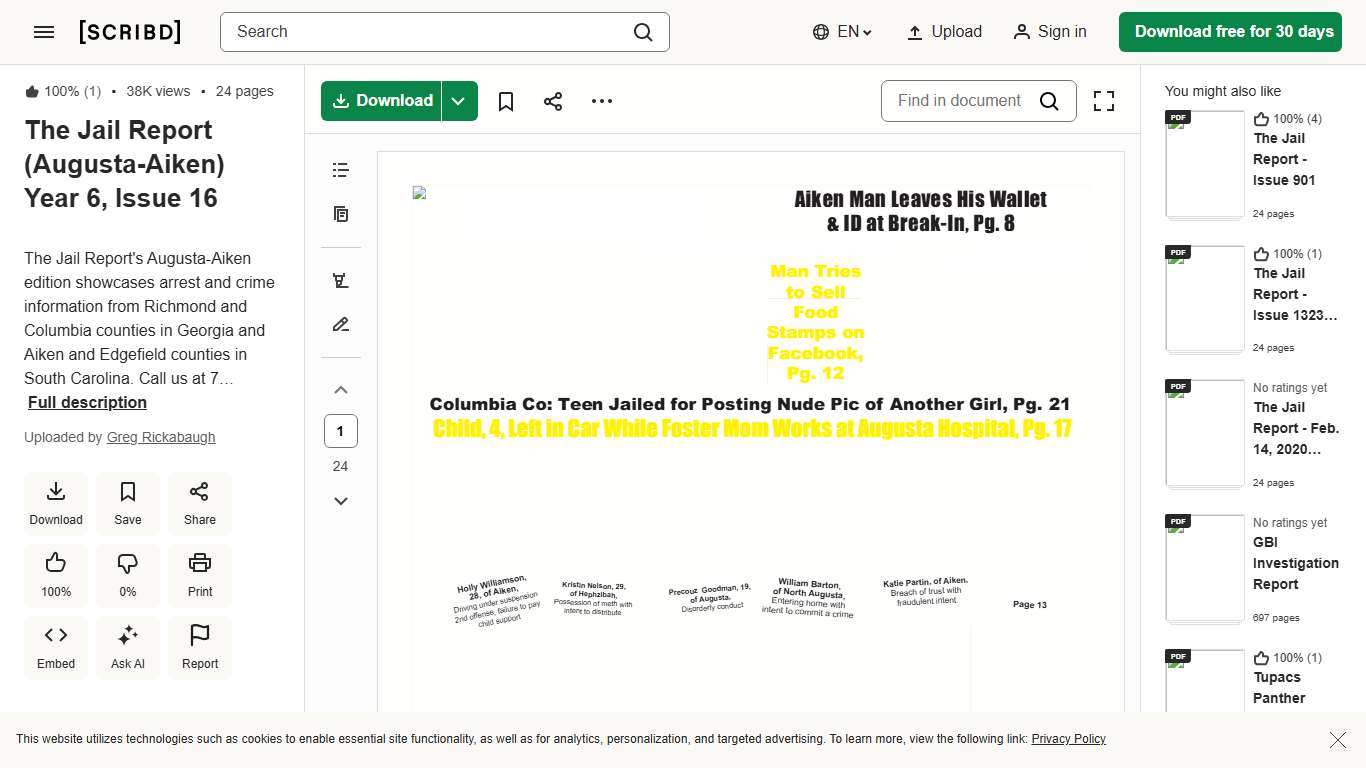Click Download free for 30 days
This screenshot has width=1366, height=768.
tap(1230, 31)
